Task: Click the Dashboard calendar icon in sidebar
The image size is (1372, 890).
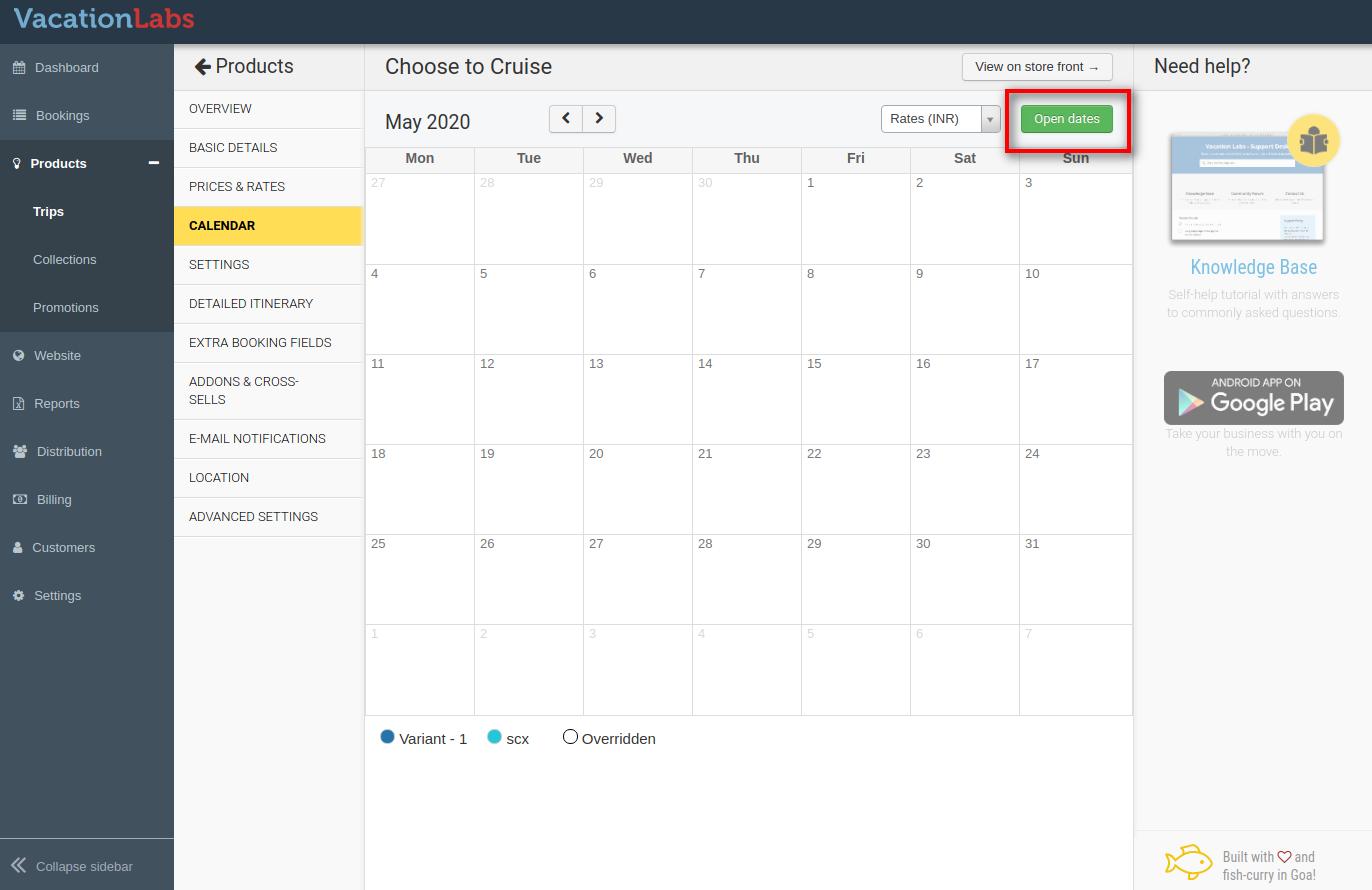Action: tap(19, 68)
